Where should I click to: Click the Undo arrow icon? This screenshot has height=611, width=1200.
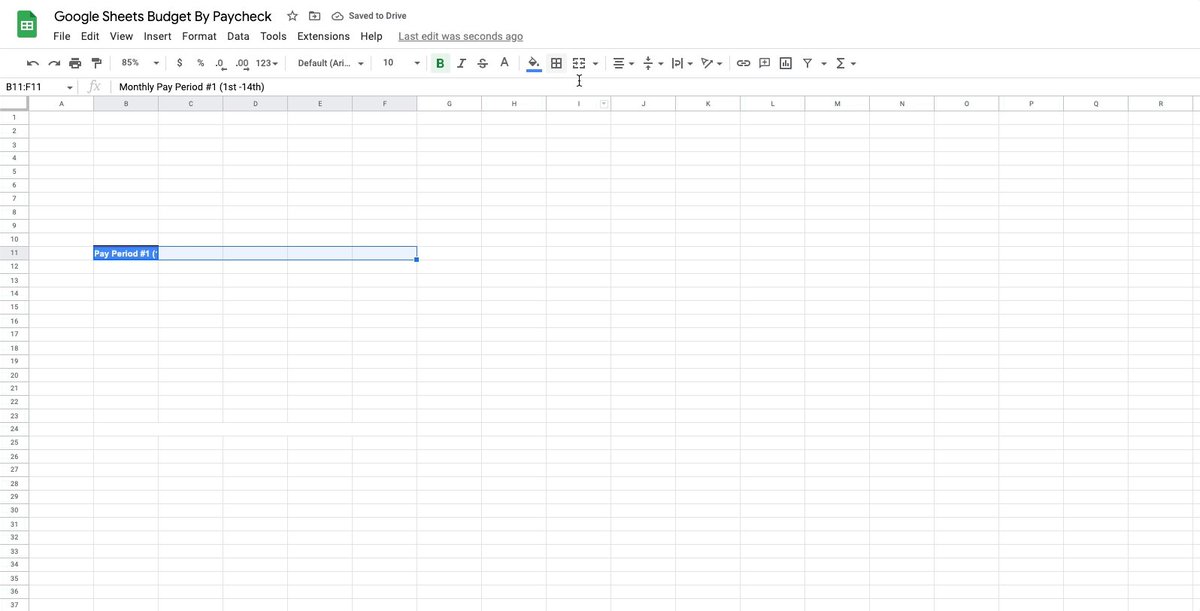click(33, 63)
